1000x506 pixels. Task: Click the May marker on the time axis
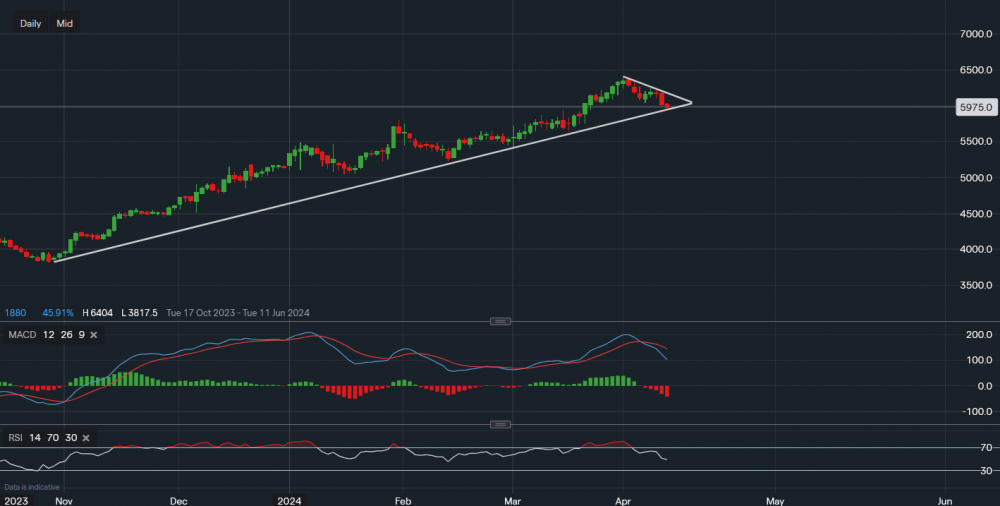pos(776,499)
